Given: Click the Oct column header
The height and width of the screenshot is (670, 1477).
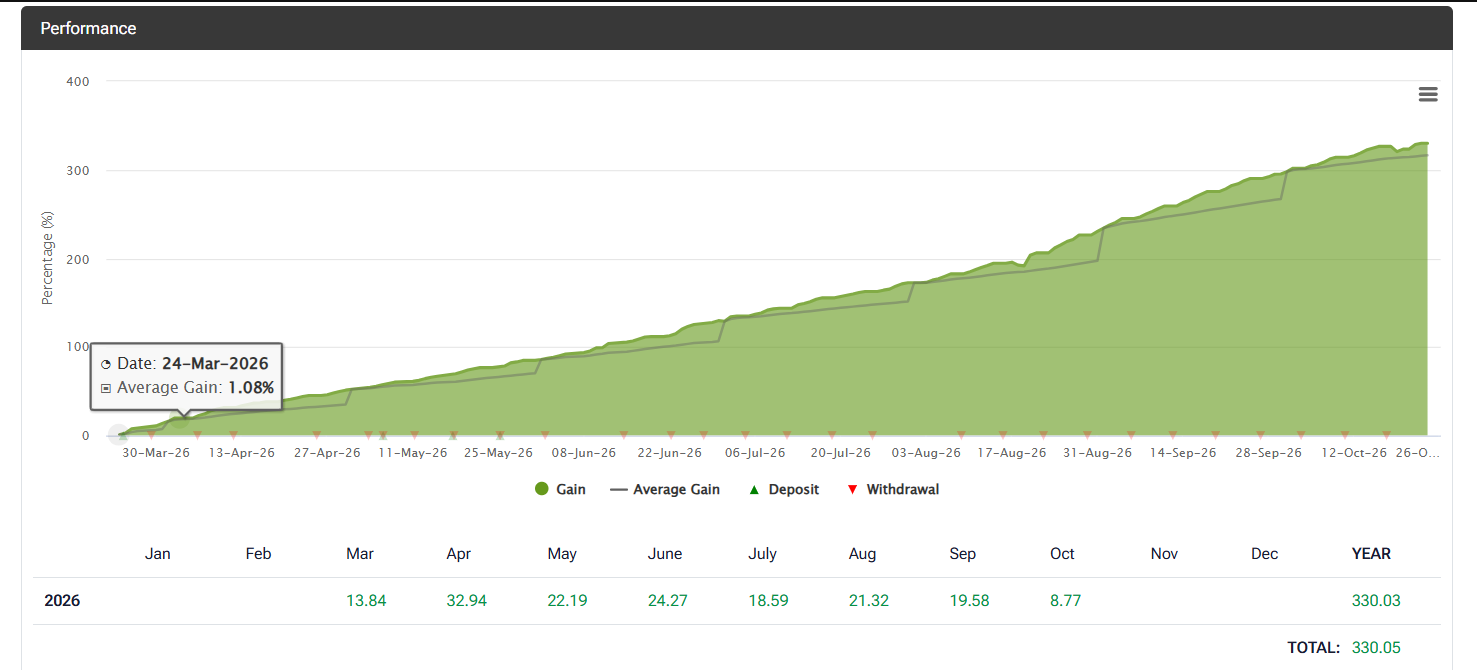Looking at the screenshot, I should click(1062, 554).
